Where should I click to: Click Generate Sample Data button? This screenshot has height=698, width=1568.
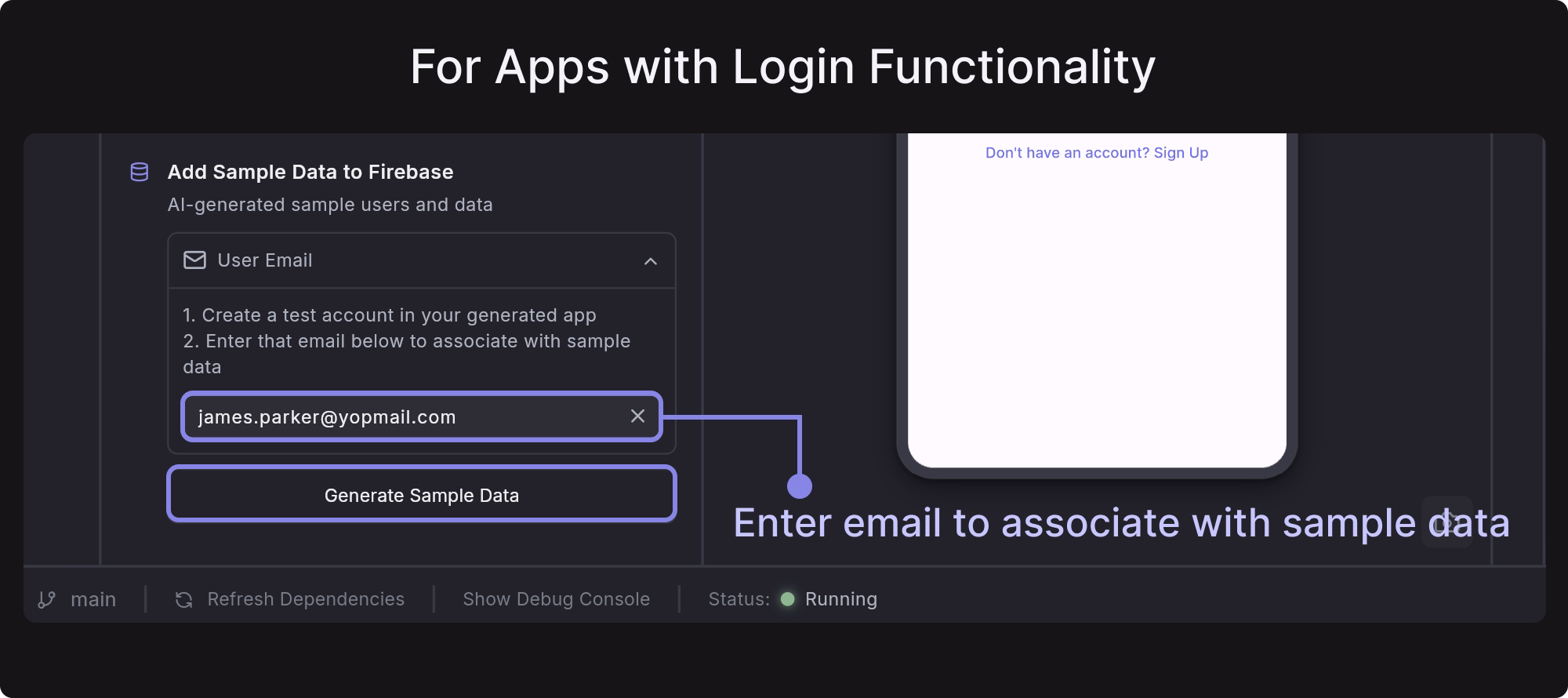pyautogui.click(x=422, y=494)
